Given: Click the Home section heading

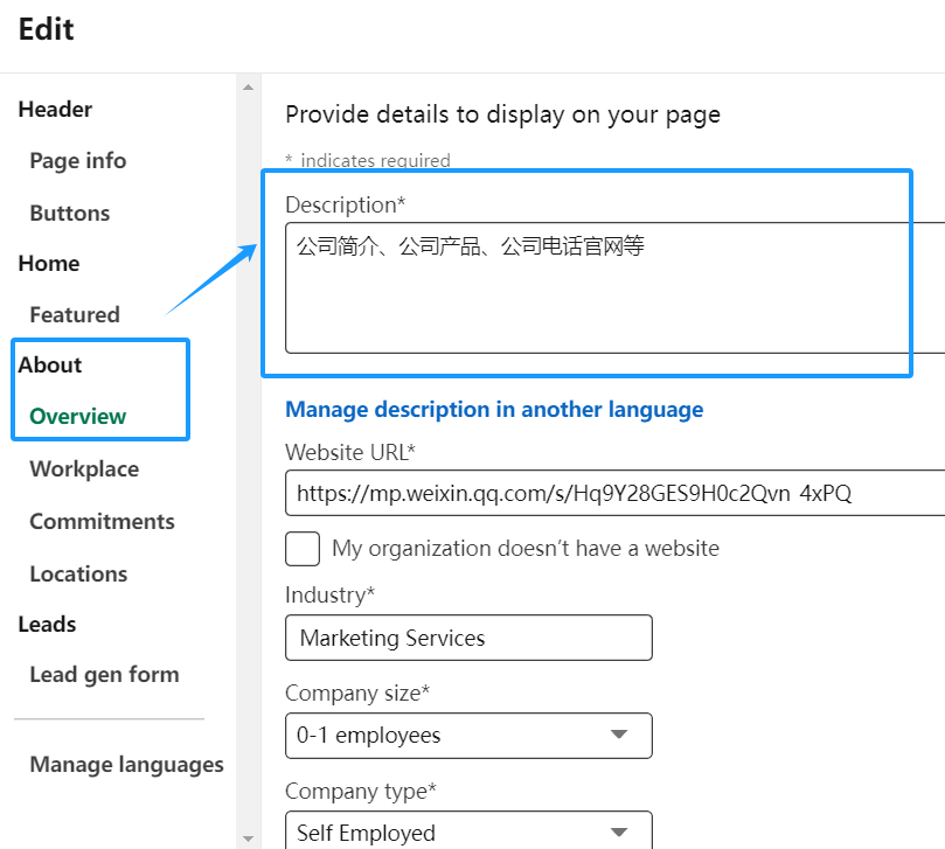Looking at the screenshot, I should click(x=49, y=263).
